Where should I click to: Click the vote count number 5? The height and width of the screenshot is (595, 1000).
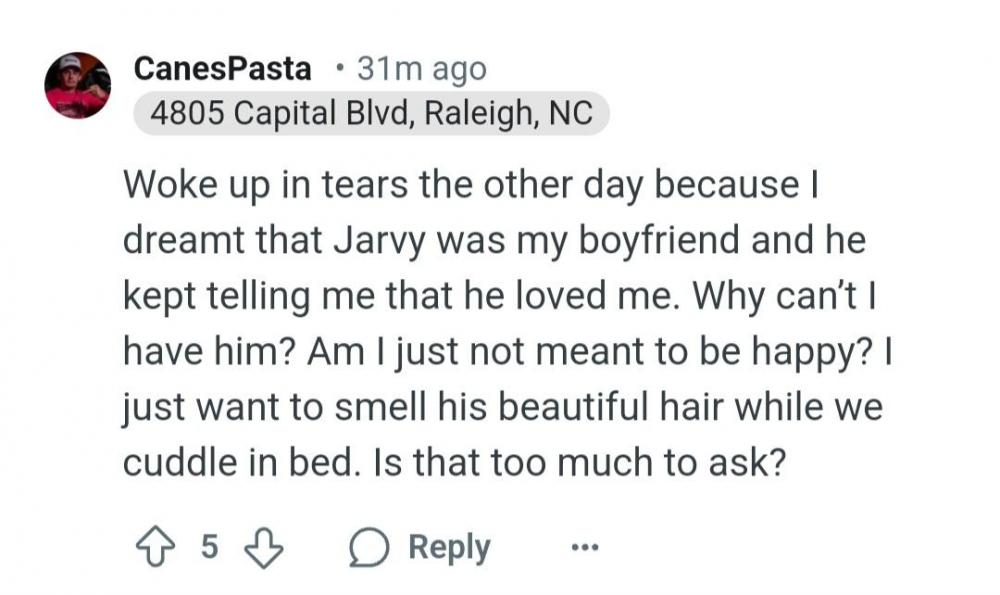coord(209,547)
